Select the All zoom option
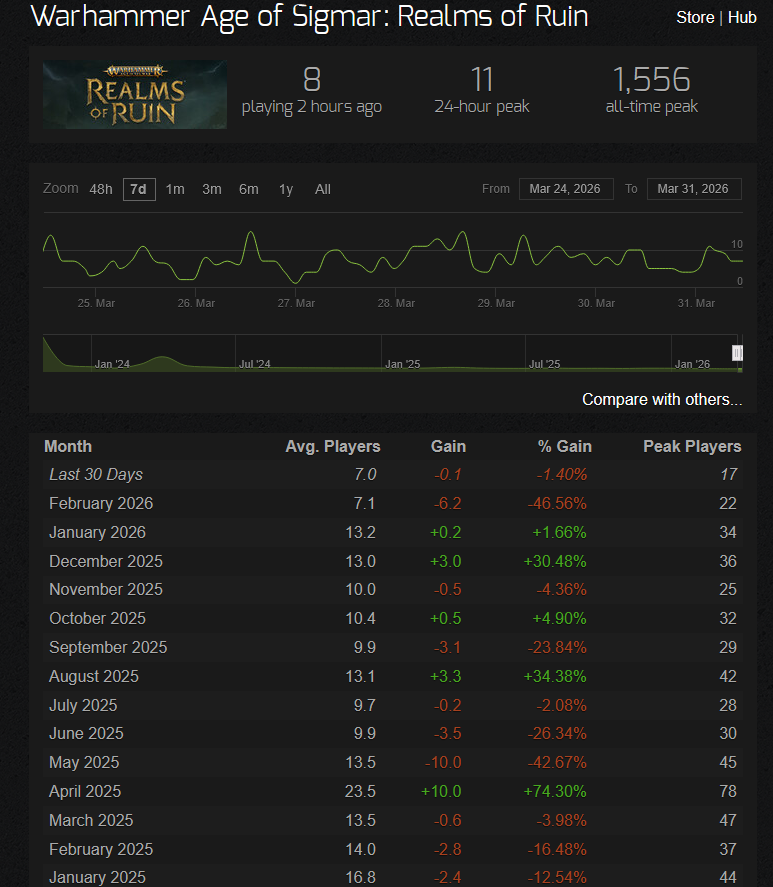Viewport: 773px width, 887px height. click(323, 189)
